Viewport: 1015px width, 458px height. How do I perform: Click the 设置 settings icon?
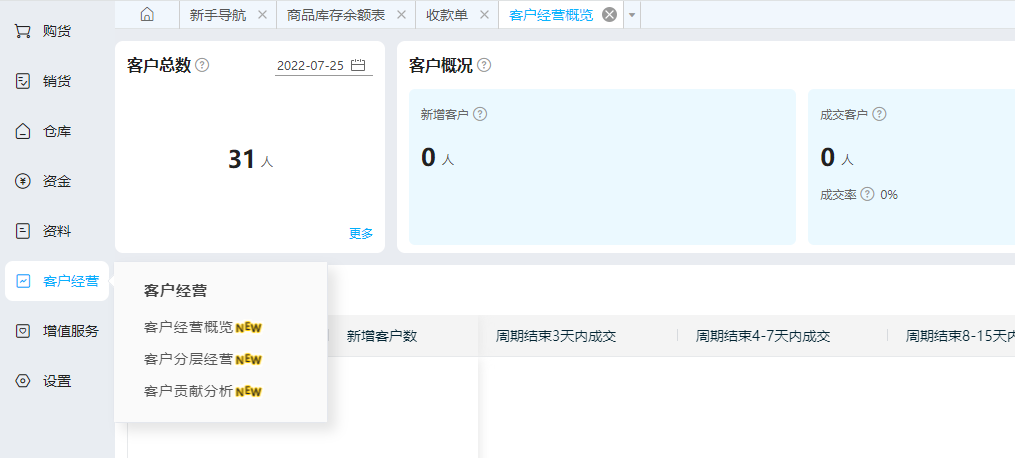click(23, 381)
